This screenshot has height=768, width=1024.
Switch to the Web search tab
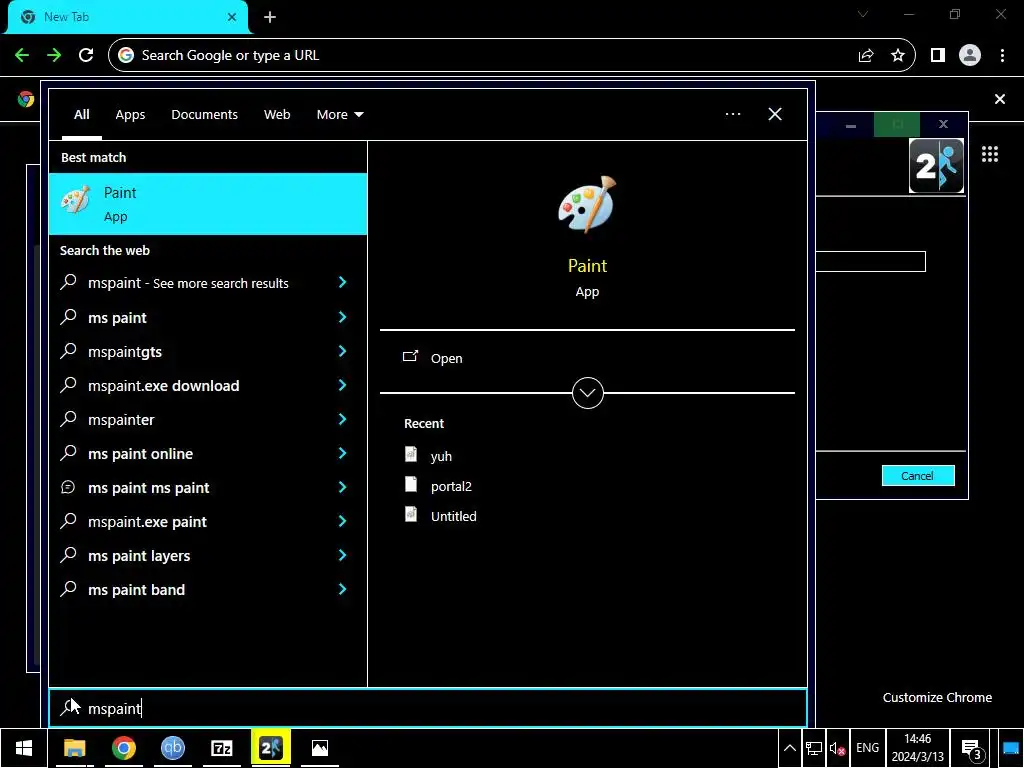coord(277,114)
